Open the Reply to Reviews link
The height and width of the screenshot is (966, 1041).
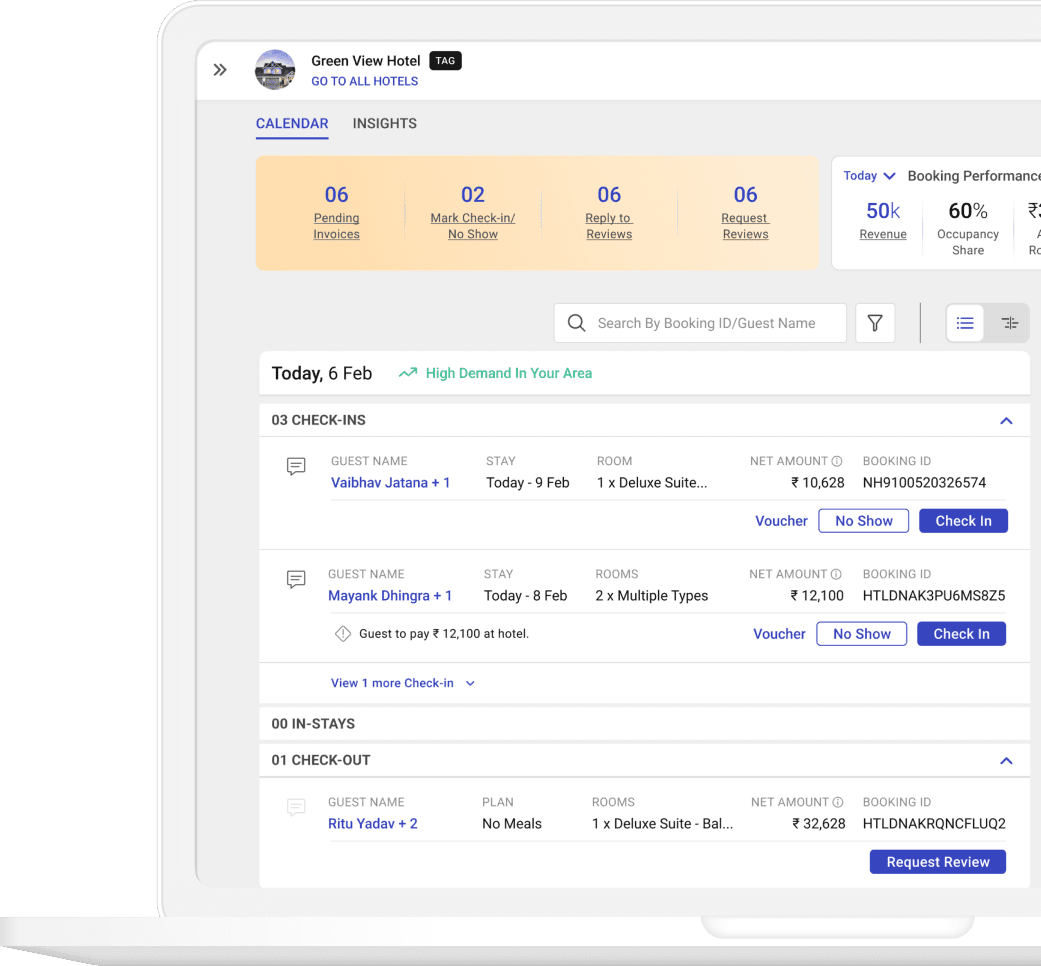pyautogui.click(x=609, y=212)
